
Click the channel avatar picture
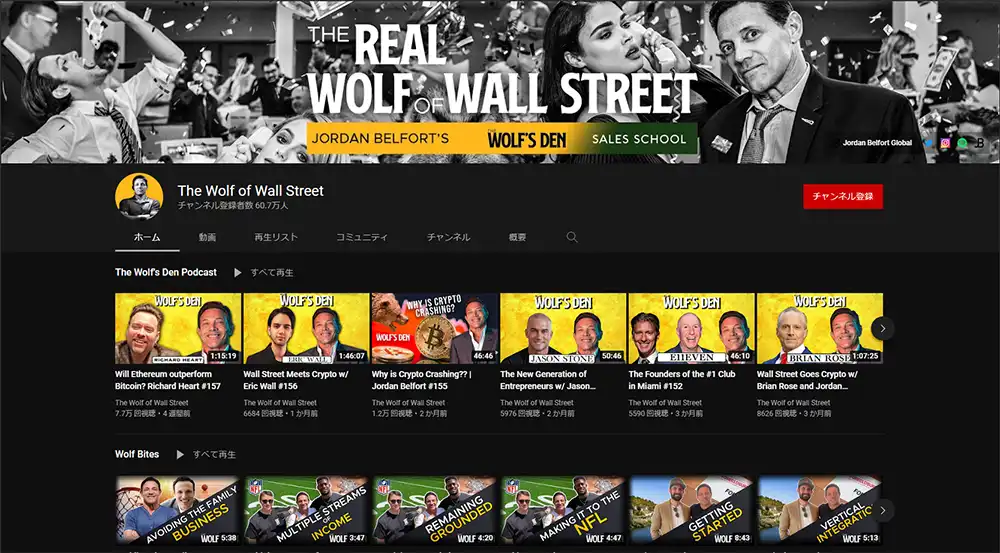[x=139, y=196]
